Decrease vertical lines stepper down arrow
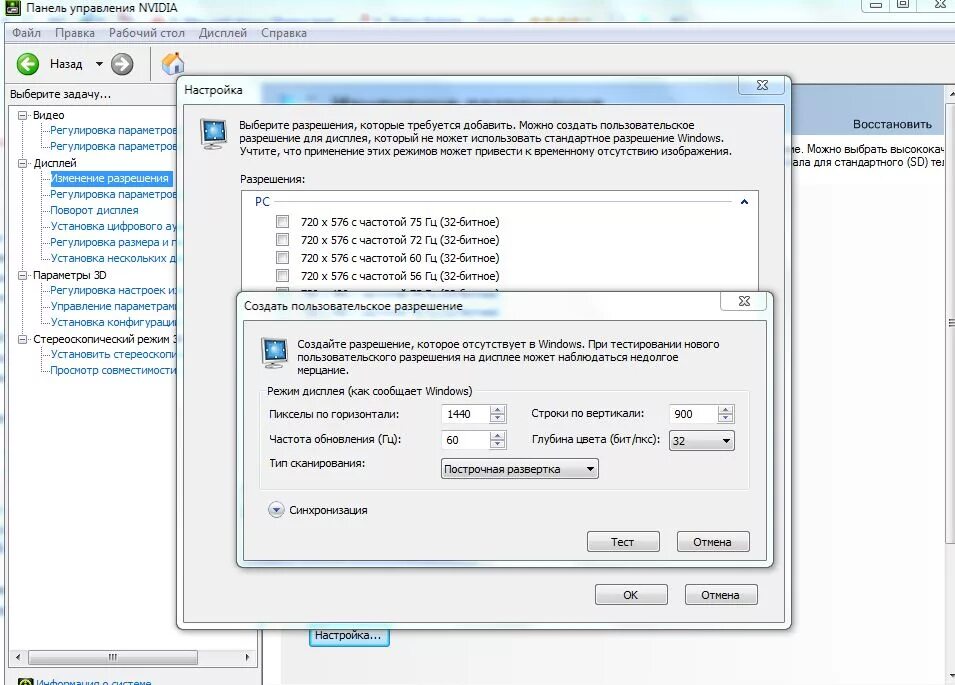 725,418
